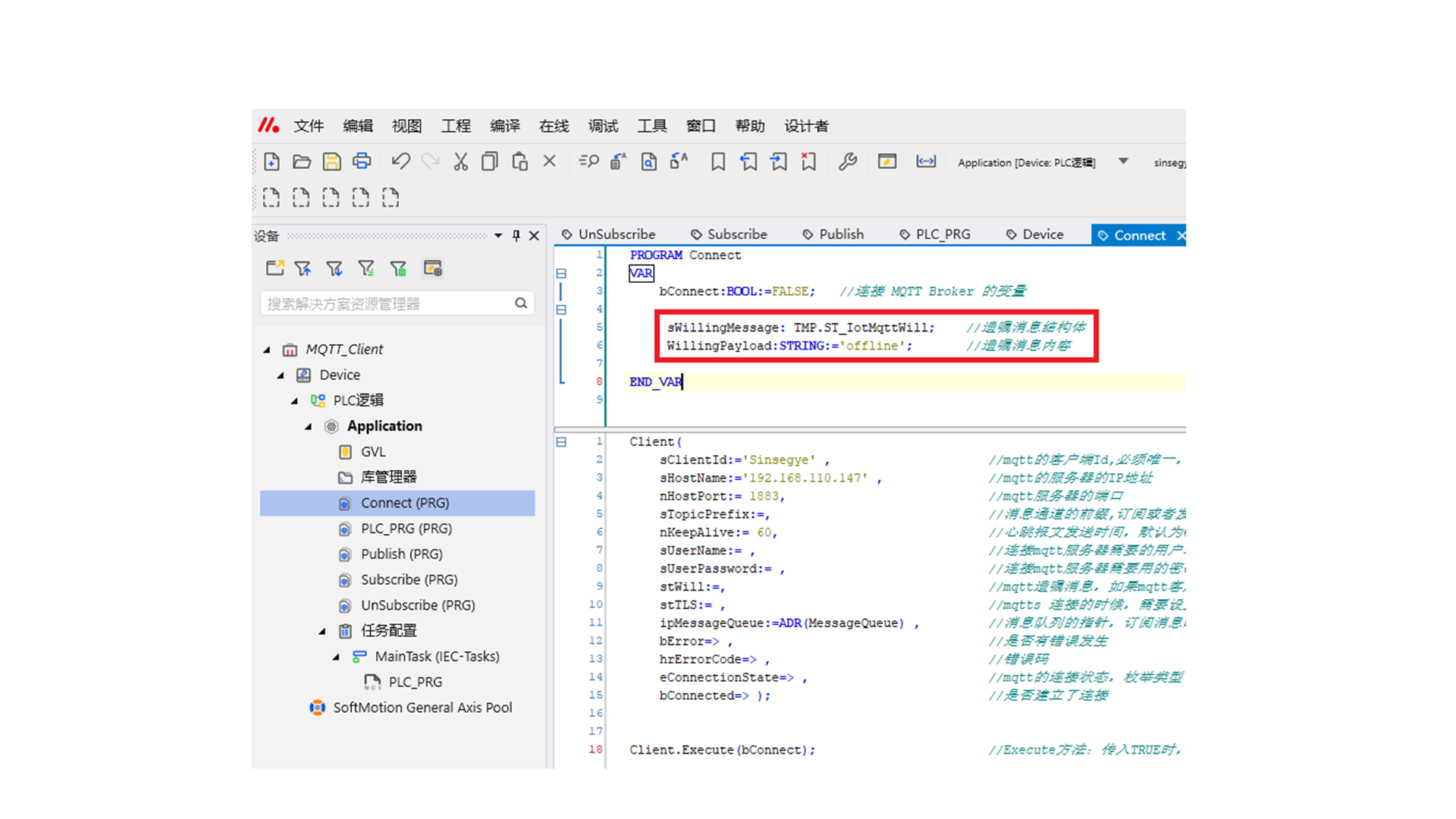
Task: Open the 调试 menu
Action: click(603, 126)
